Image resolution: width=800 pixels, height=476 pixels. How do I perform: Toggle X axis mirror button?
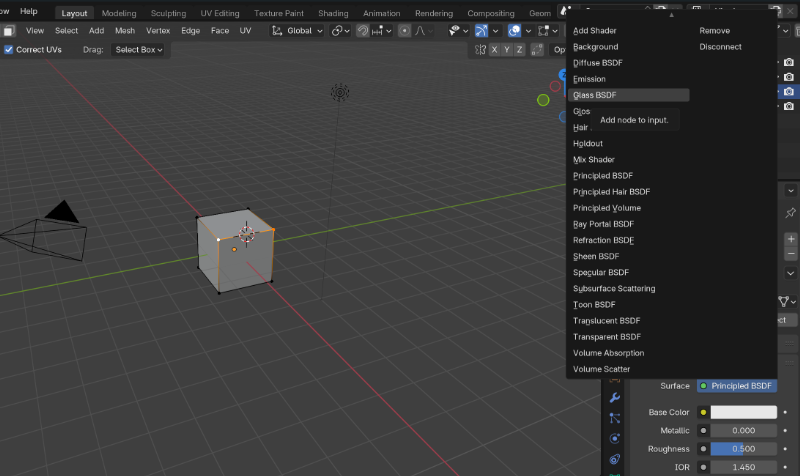pos(494,49)
